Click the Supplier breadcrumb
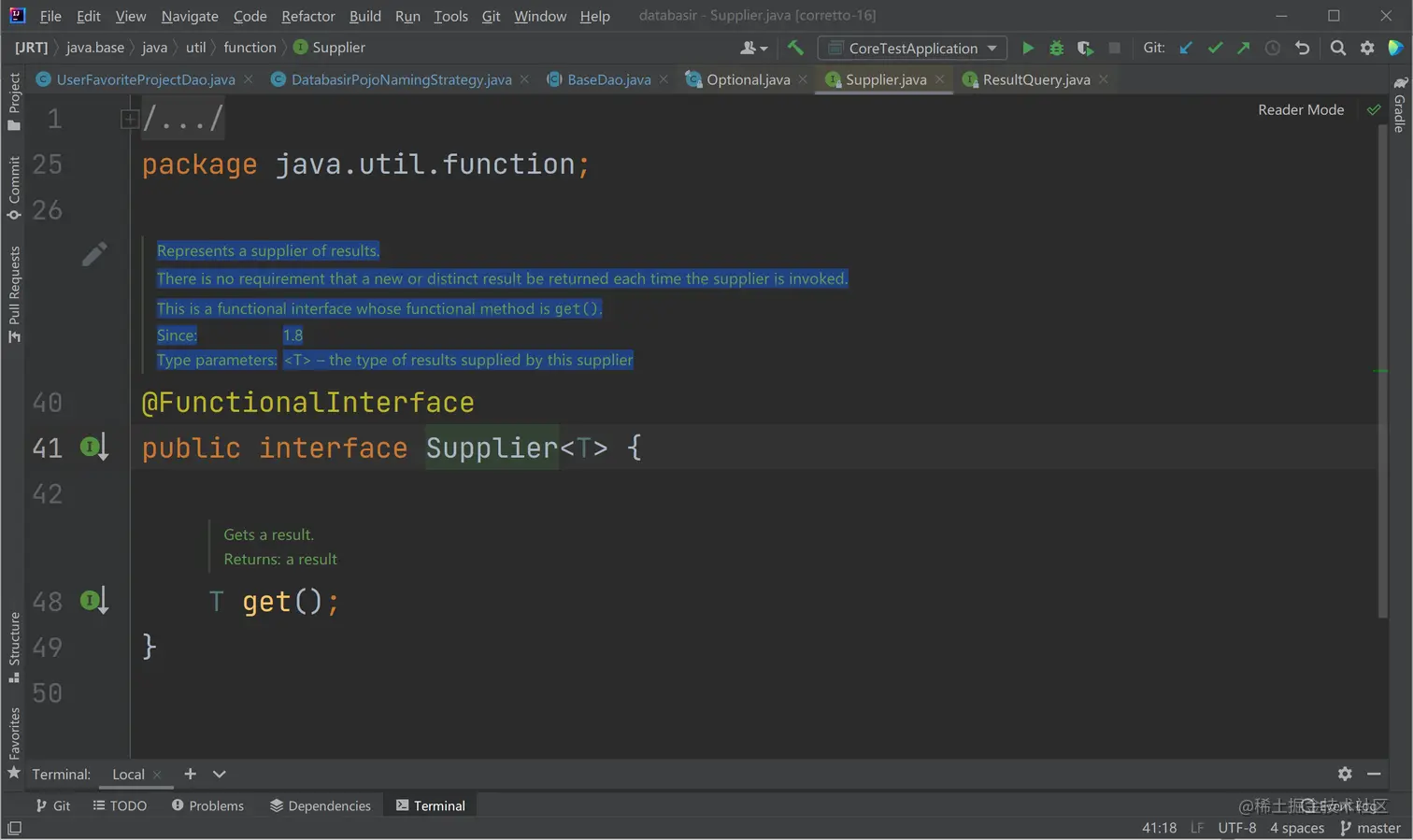The height and width of the screenshot is (840, 1413). tap(329, 48)
